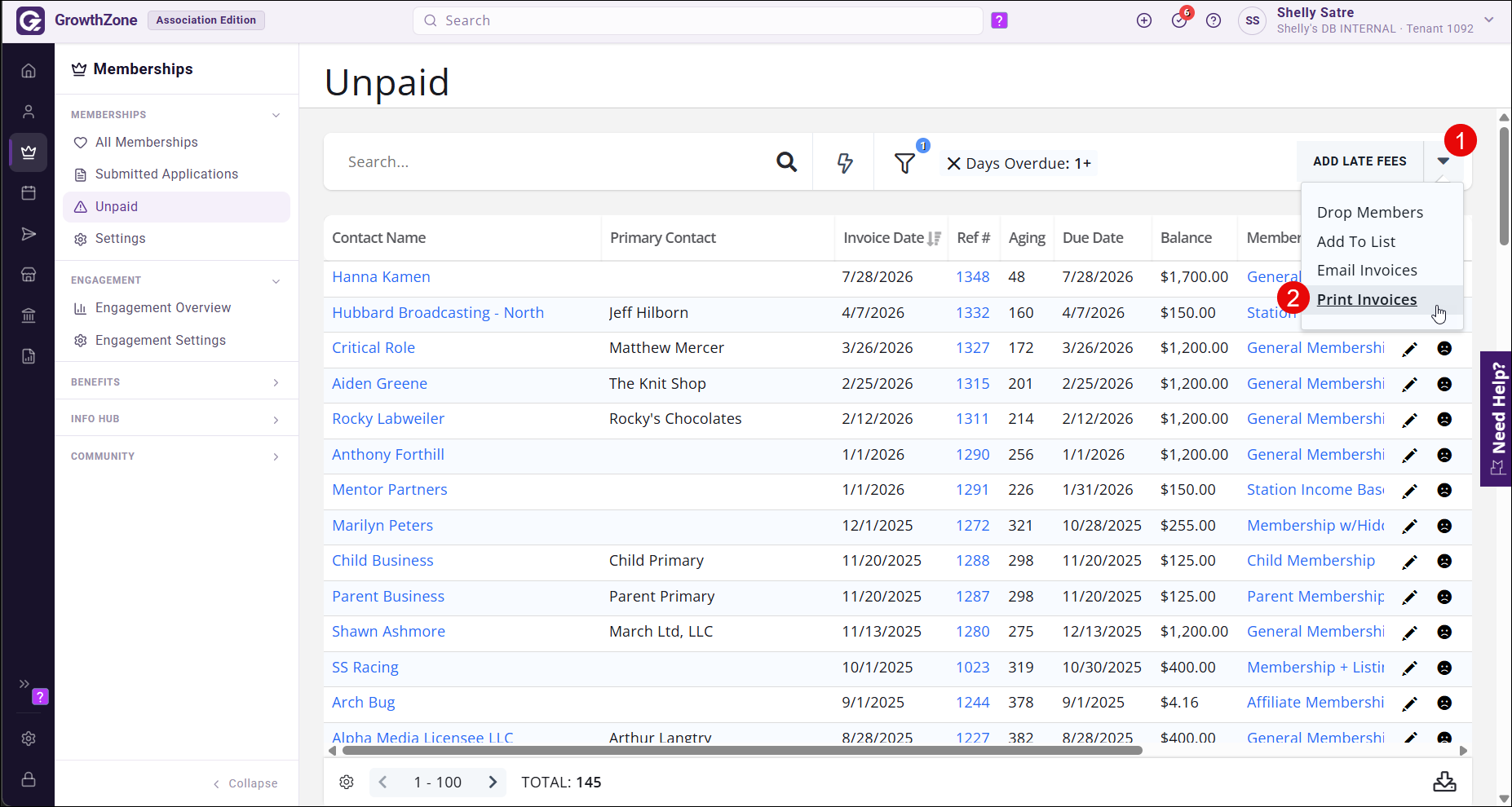Viewport: 1512px width, 807px height.
Task: Click the lock icon in left rail
Action: (29, 779)
